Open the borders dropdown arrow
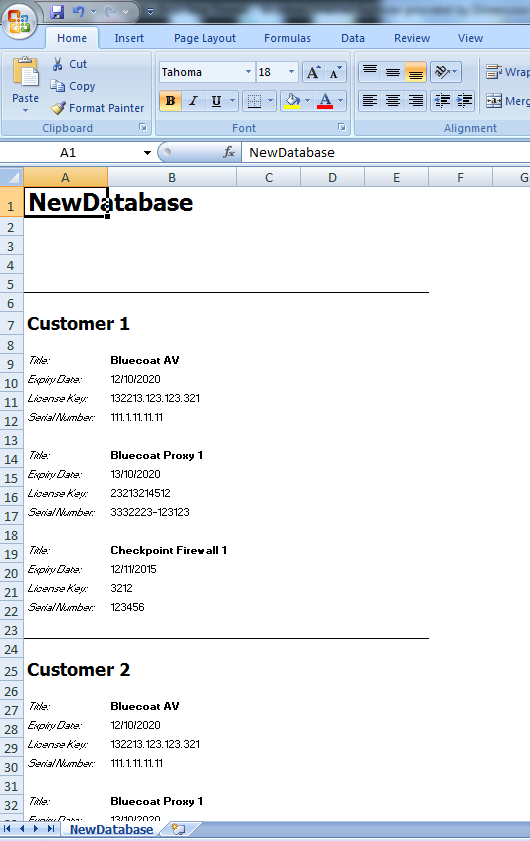 (x=270, y=100)
